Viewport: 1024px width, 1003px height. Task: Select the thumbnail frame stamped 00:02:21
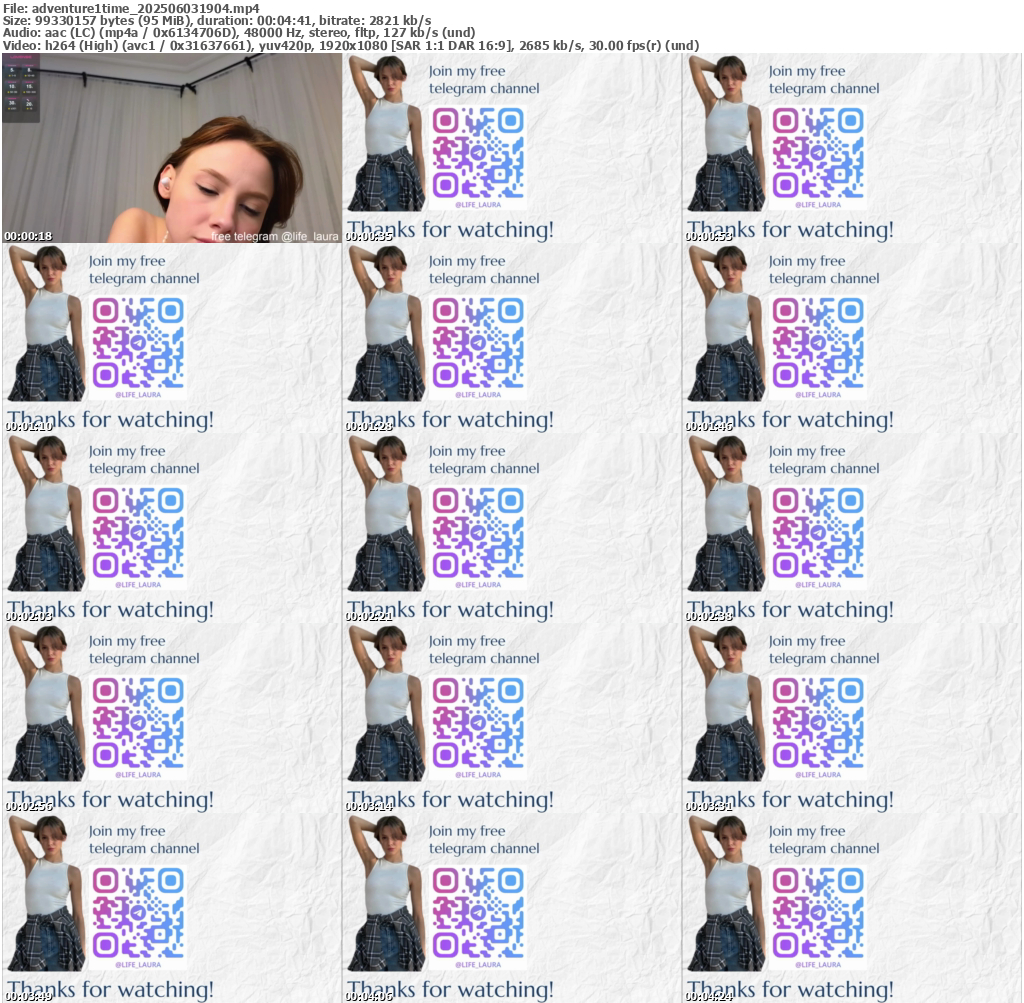point(512,528)
